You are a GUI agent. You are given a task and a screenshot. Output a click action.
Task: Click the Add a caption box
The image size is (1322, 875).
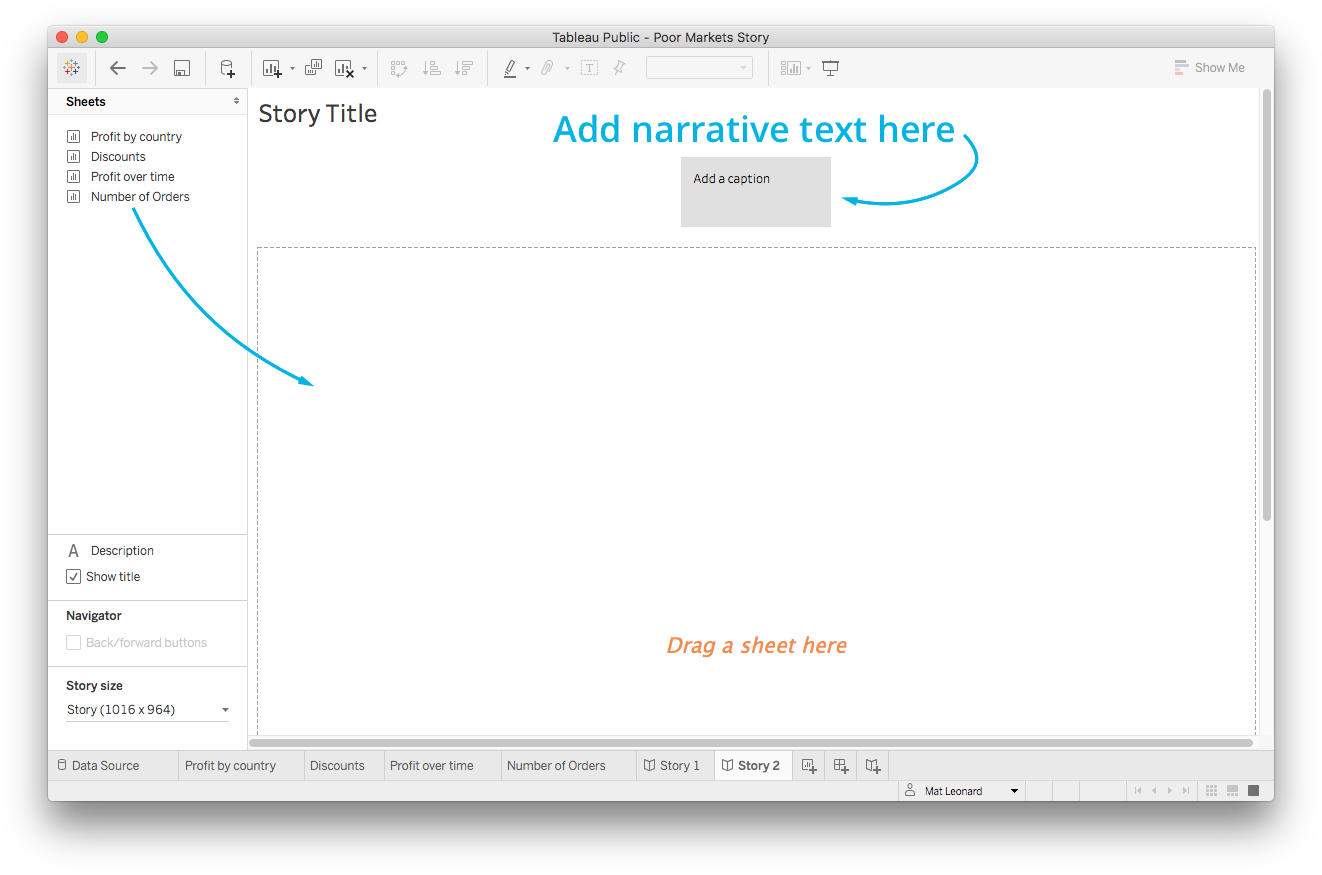755,191
